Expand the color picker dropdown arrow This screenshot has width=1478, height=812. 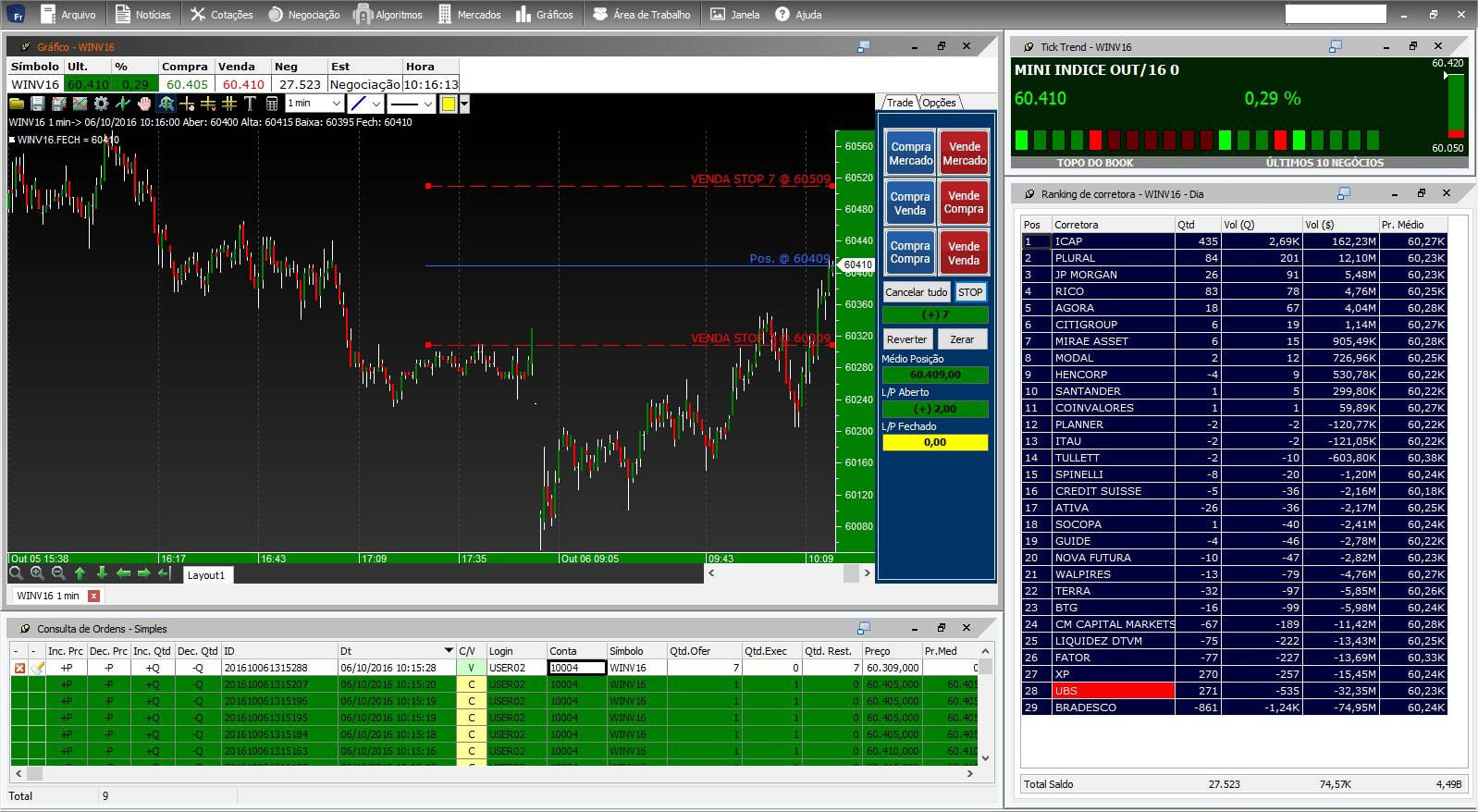pyautogui.click(x=464, y=104)
